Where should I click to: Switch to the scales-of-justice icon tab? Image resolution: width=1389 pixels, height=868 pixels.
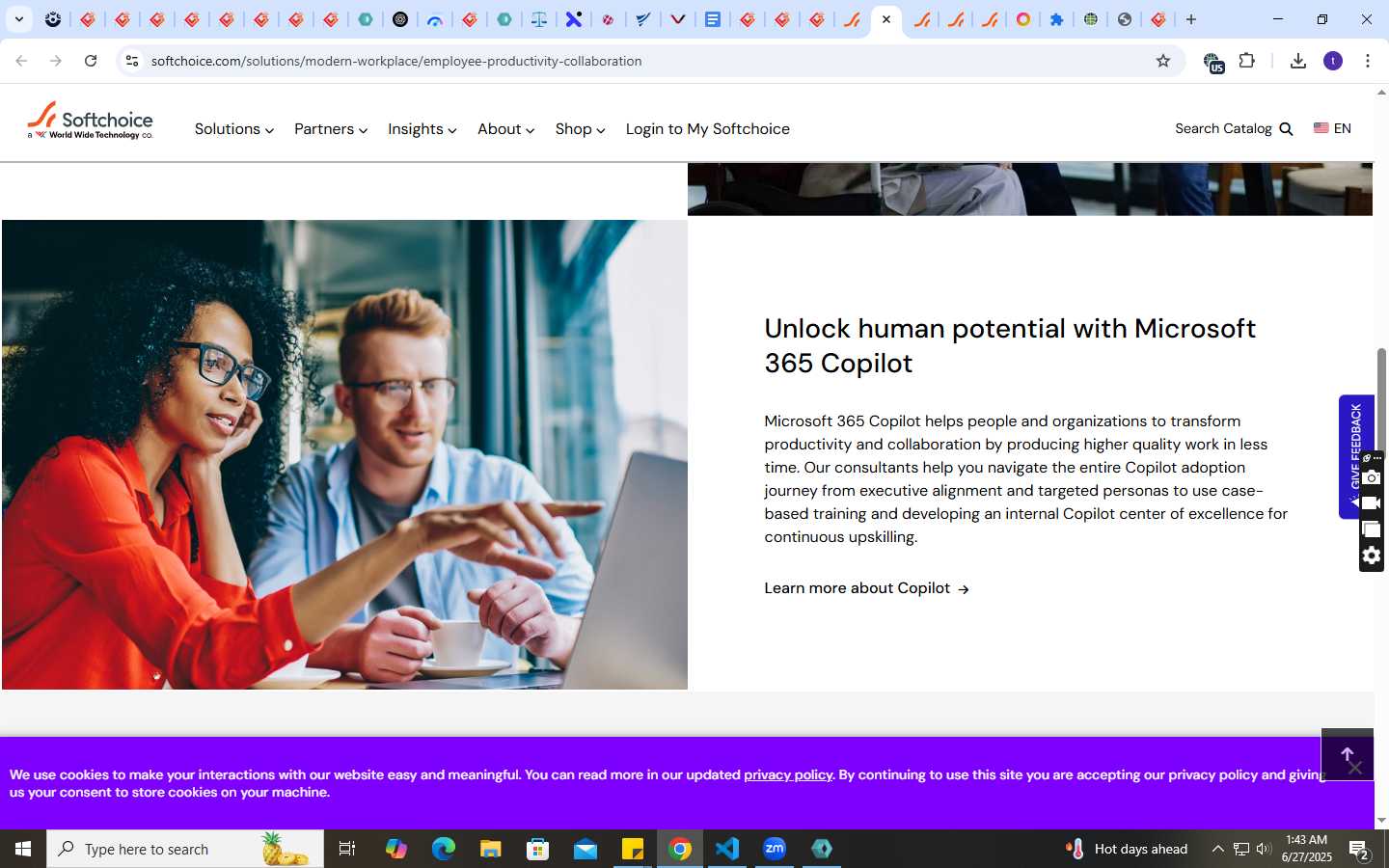539,19
